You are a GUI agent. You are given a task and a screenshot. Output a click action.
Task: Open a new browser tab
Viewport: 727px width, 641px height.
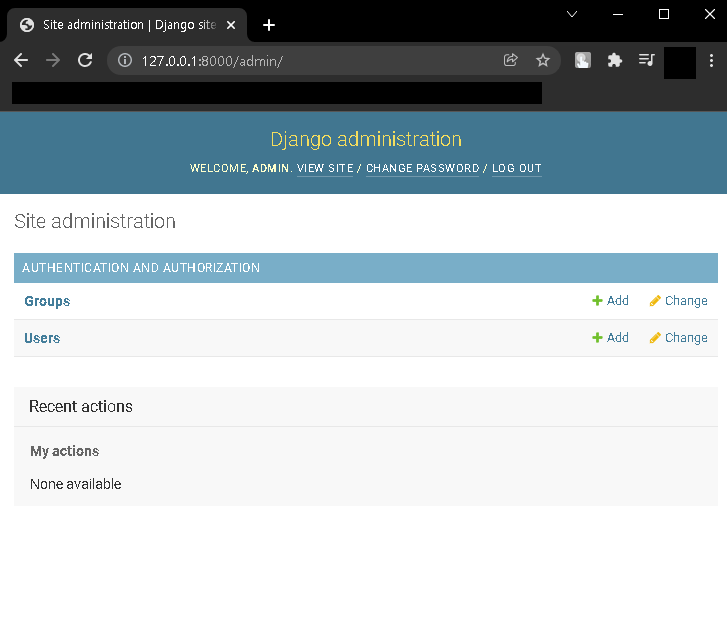pyautogui.click(x=269, y=25)
